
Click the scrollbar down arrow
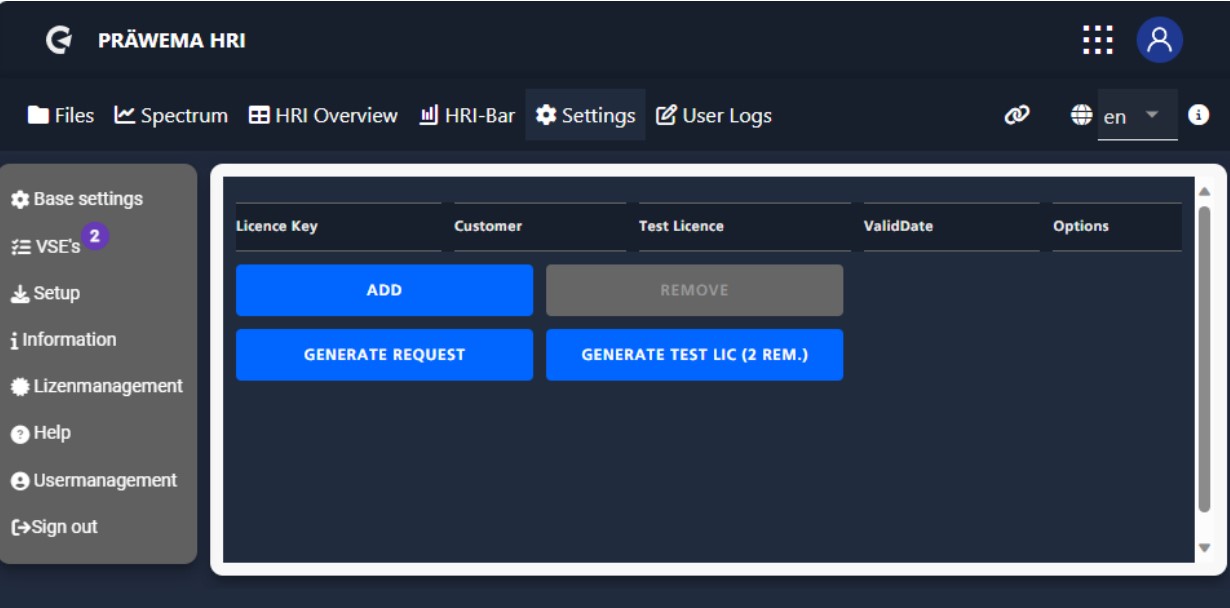[x=1204, y=547]
